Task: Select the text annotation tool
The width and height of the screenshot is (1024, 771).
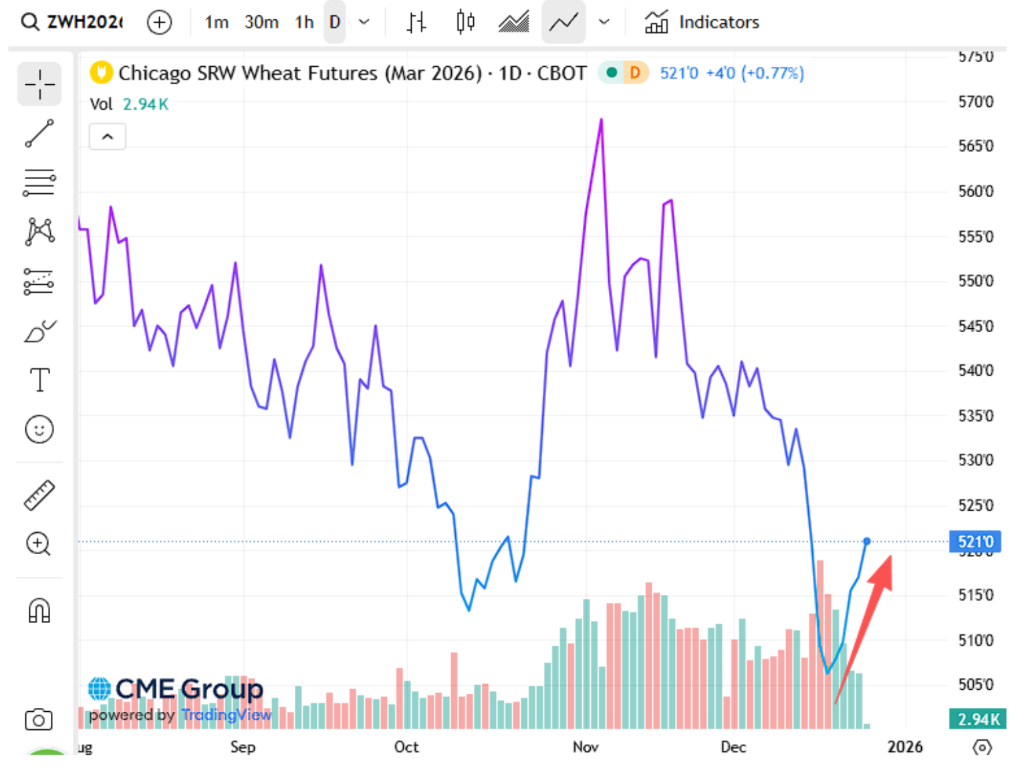Action: click(39, 380)
